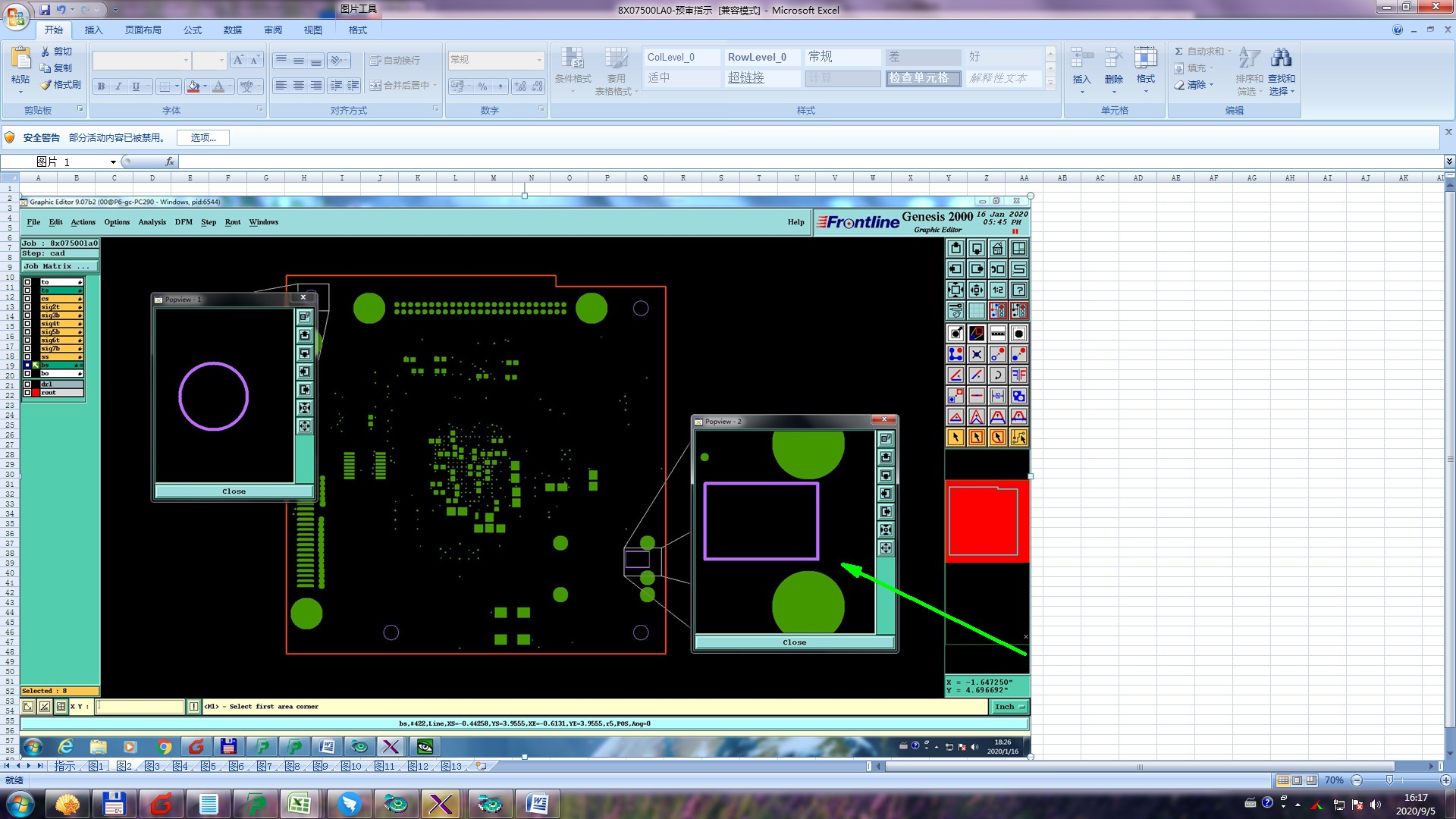This screenshot has height=819, width=1456.
Task: Click the Office button logo
Action: (15, 15)
